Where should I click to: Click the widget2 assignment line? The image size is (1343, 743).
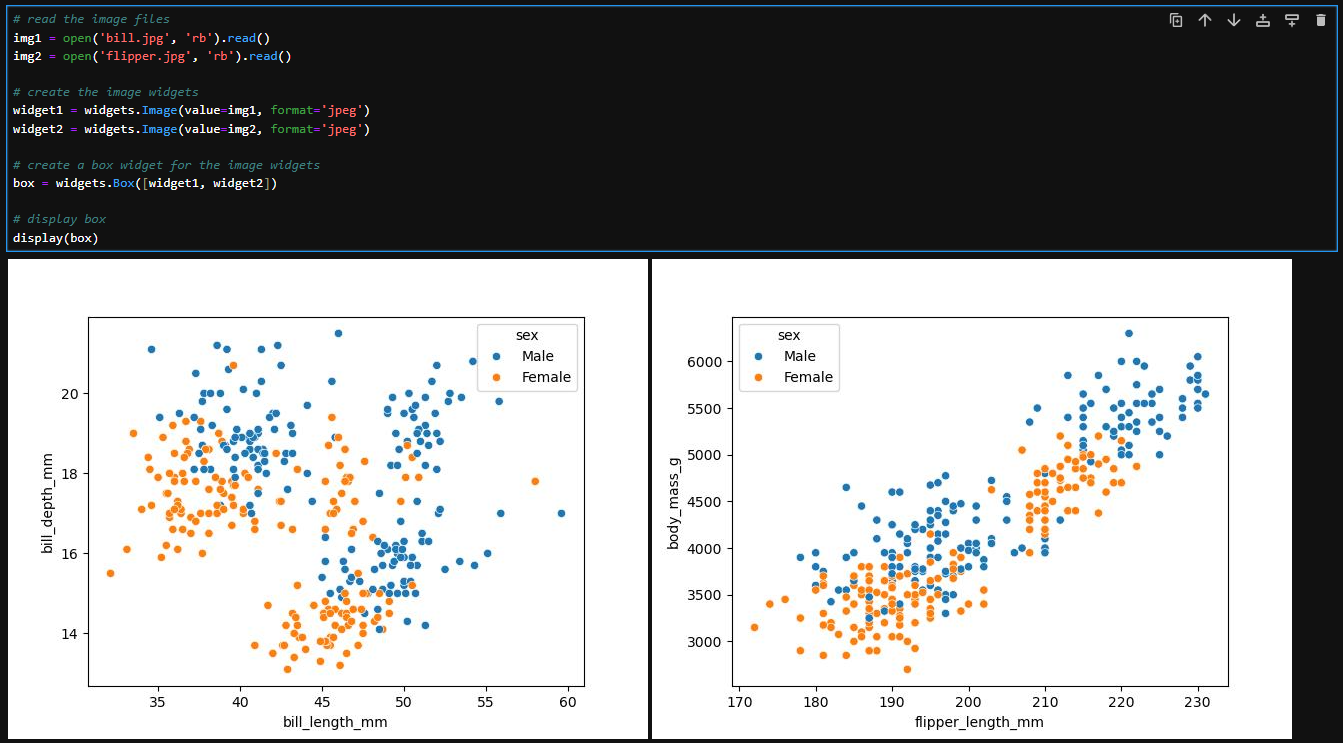pyautogui.click(x=191, y=129)
